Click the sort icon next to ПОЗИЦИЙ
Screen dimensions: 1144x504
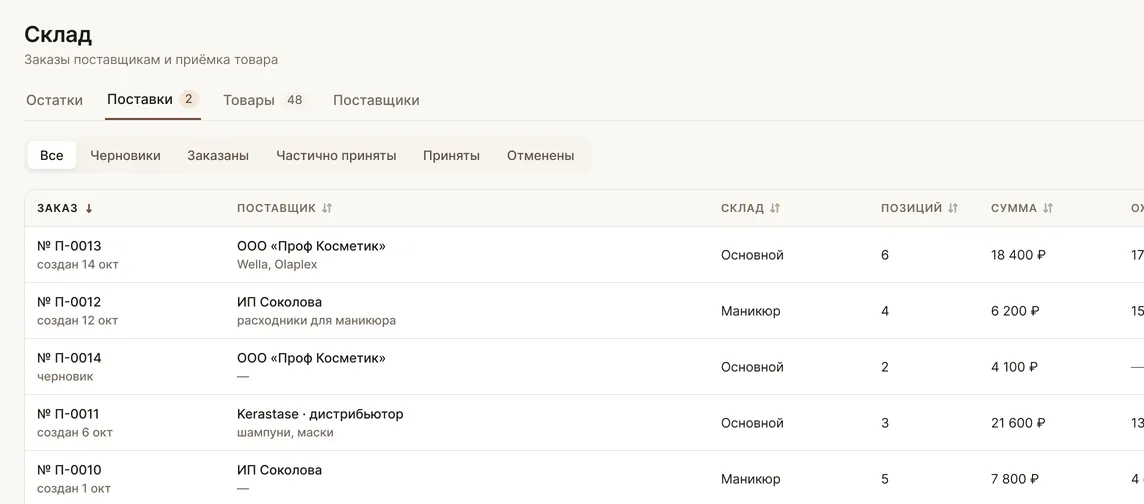click(x=953, y=209)
